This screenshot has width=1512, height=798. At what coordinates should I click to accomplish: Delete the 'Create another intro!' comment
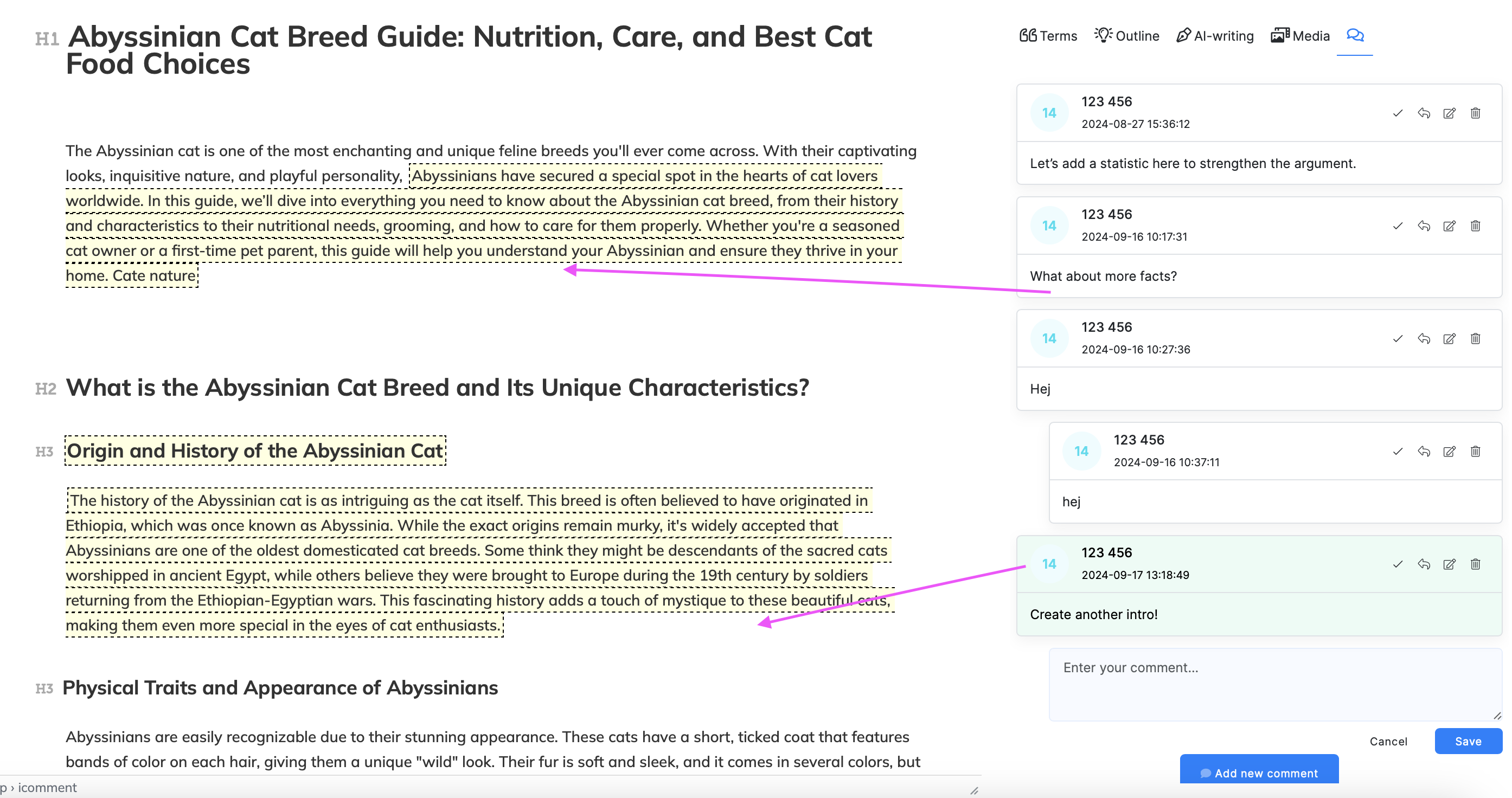1475,564
